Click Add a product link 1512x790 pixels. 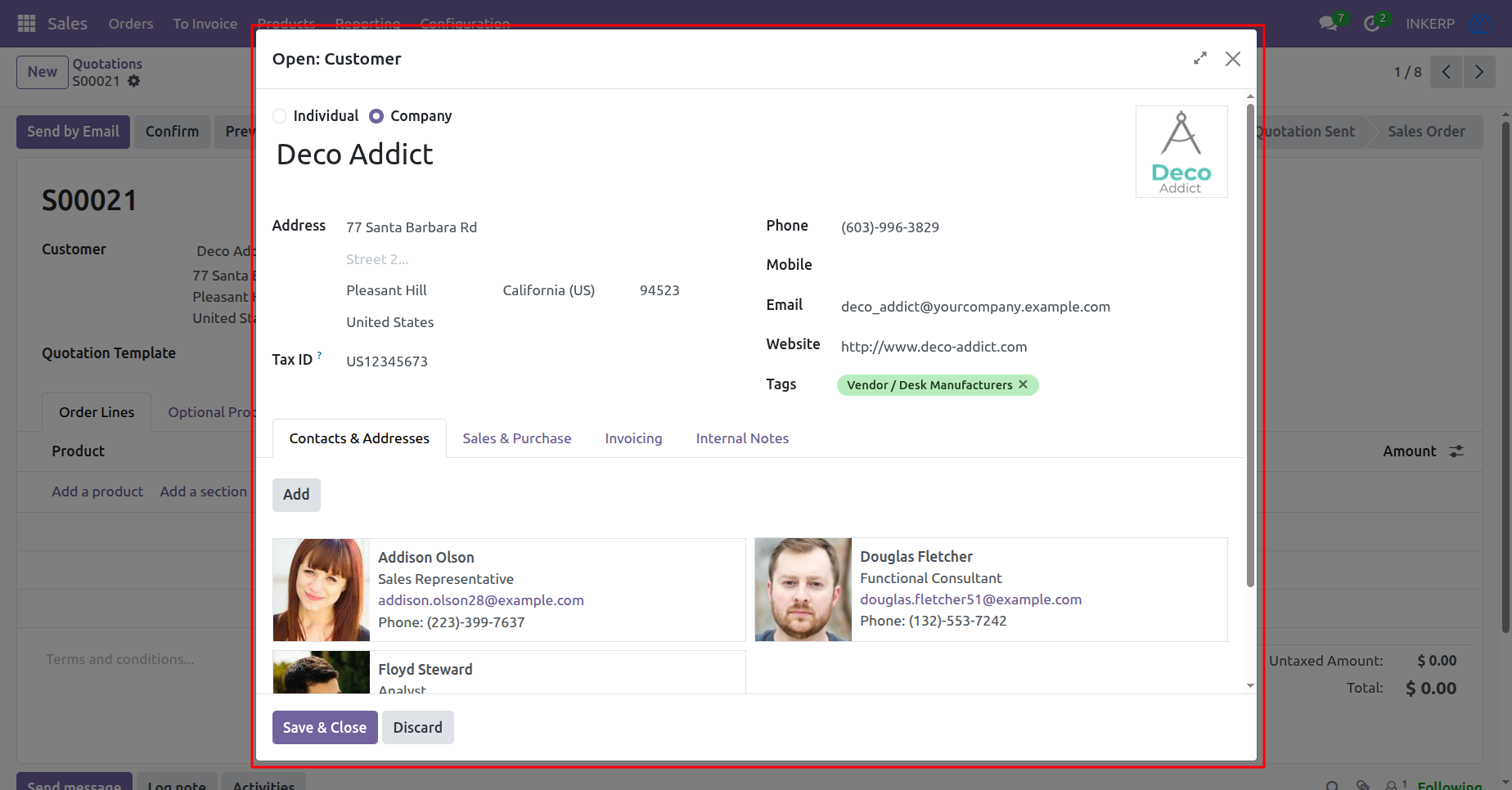pyautogui.click(x=97, y=492)
